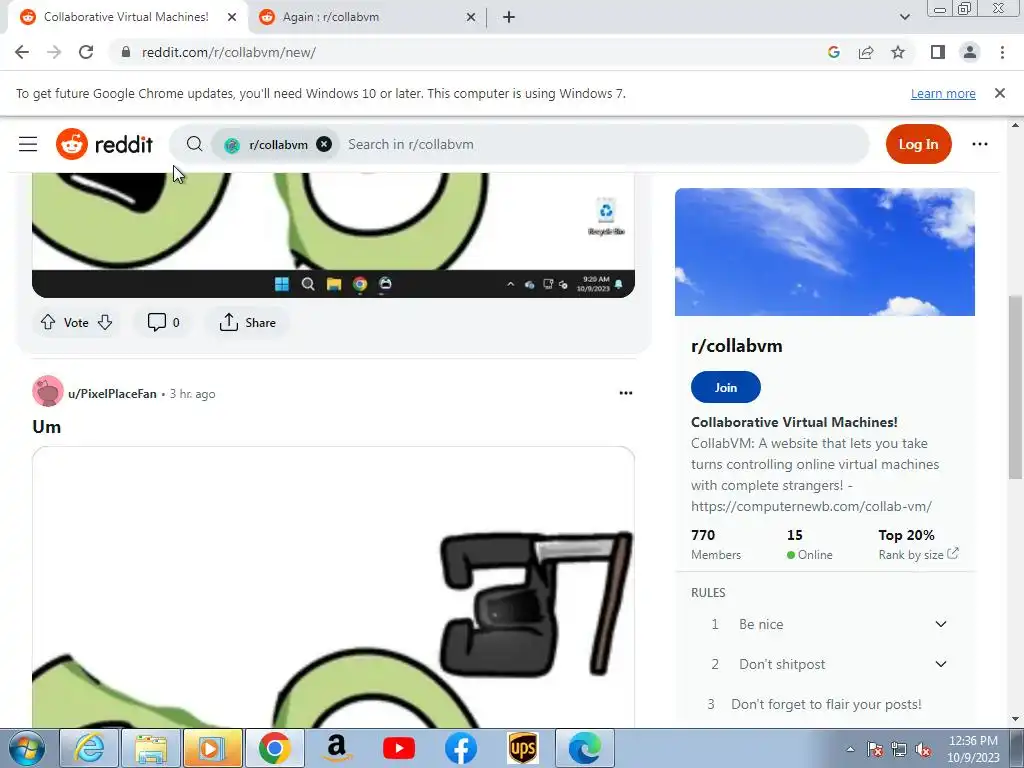Open YouTube taskbar shortcut
Screen dimensions: 1024x768
tap(399, 748)
